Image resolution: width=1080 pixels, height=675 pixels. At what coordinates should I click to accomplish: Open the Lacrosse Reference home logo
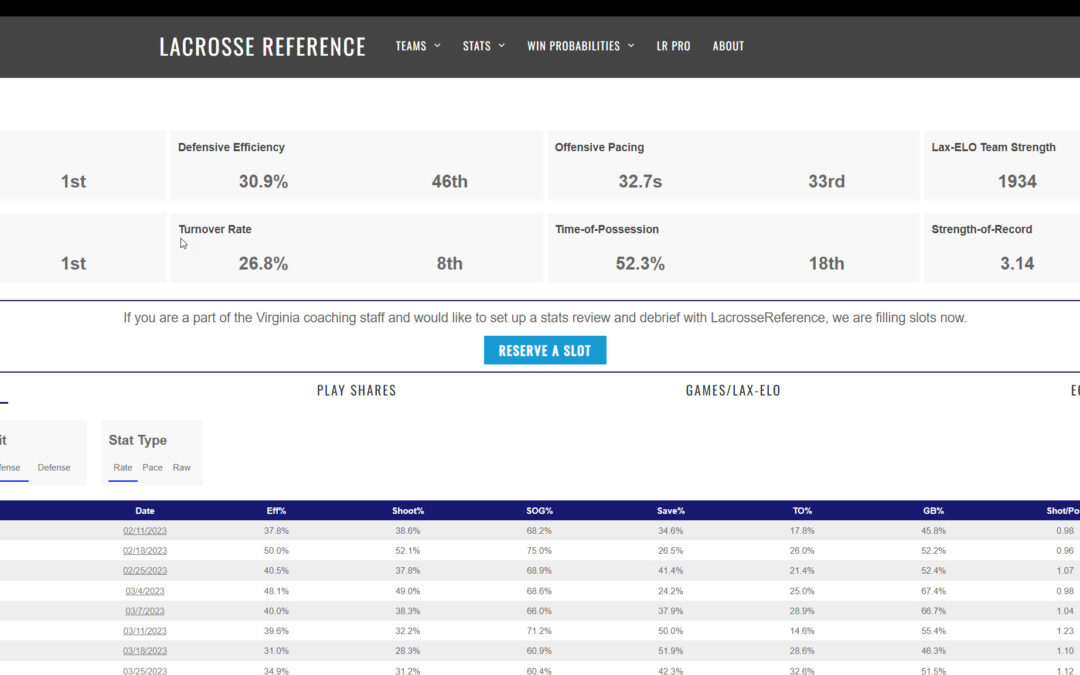pos(262,46)
